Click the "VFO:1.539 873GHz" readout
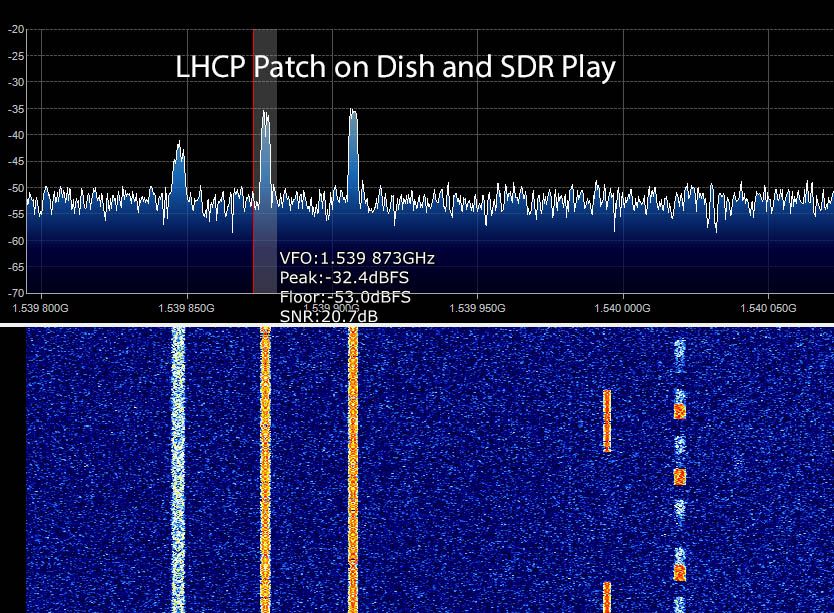The image size is (834, 613). pos(357,258)
